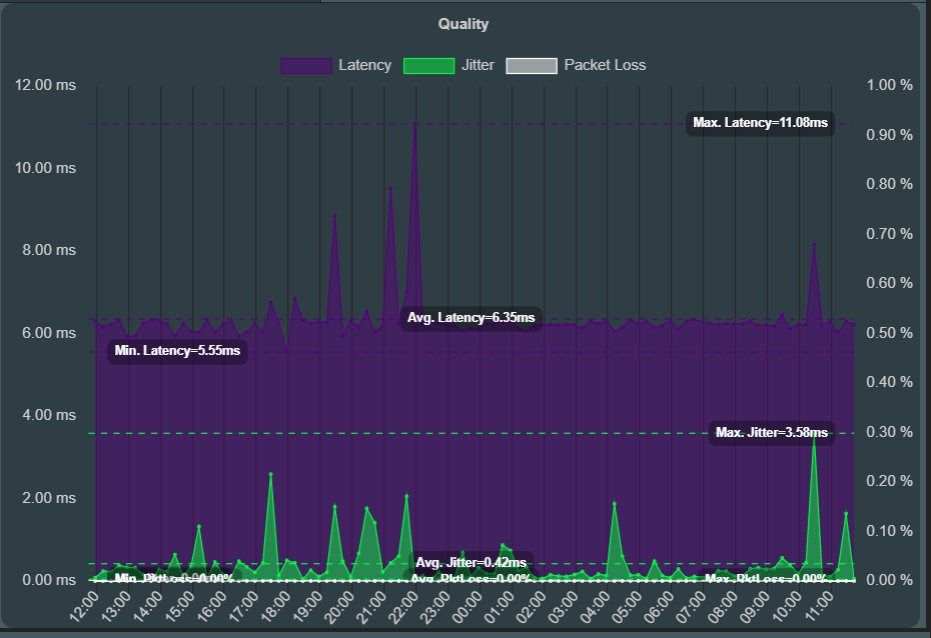Hide the Latency series via its legend label

[x=365, y=65]
